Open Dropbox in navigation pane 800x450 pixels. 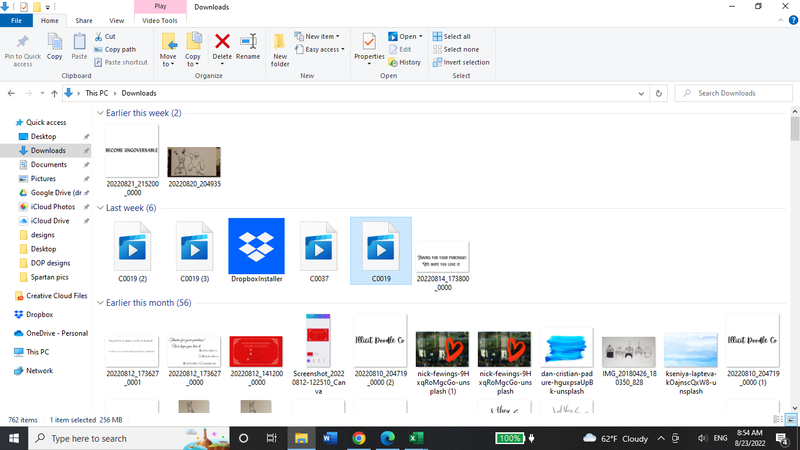[x=39, y=315]
